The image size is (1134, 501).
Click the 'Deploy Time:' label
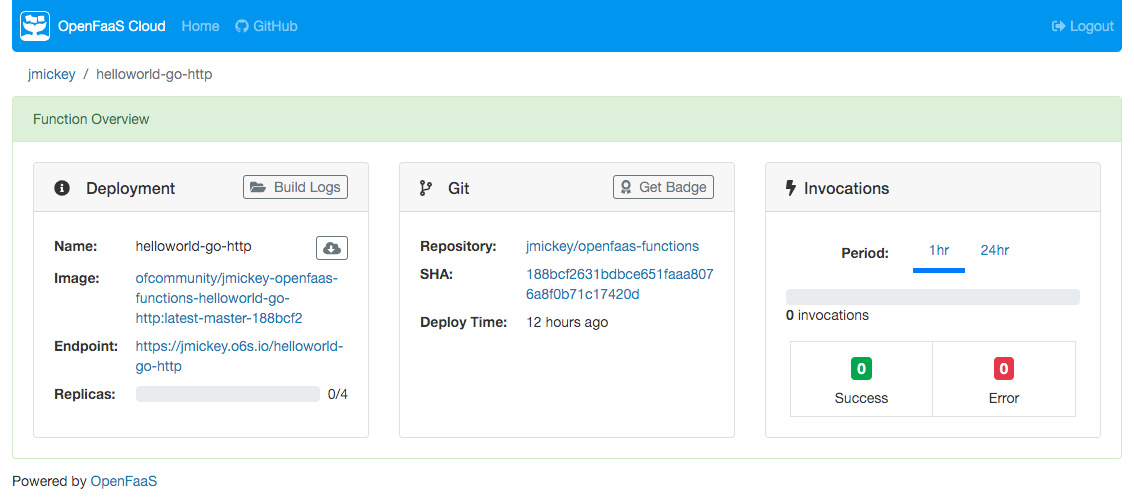pyautogui.click(x=464, y=322)
